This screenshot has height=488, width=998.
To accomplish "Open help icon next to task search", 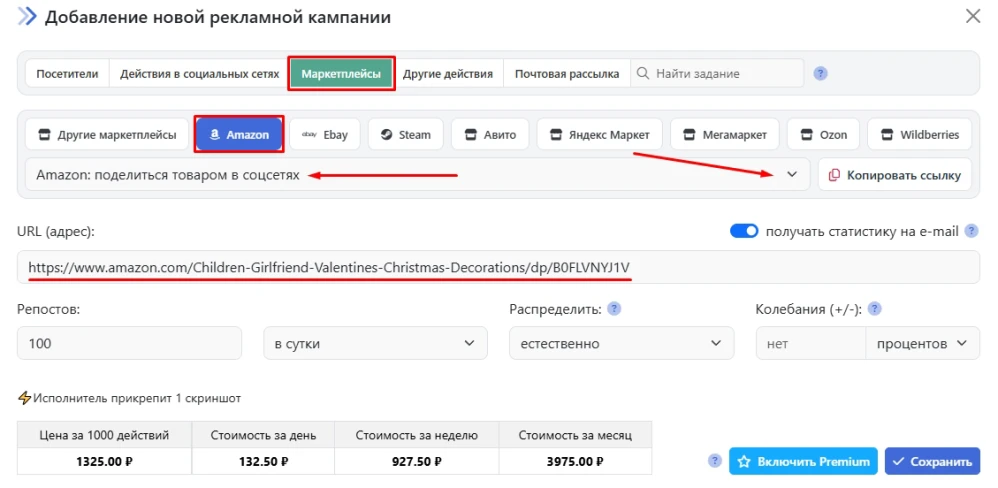I will click(820, 74).
